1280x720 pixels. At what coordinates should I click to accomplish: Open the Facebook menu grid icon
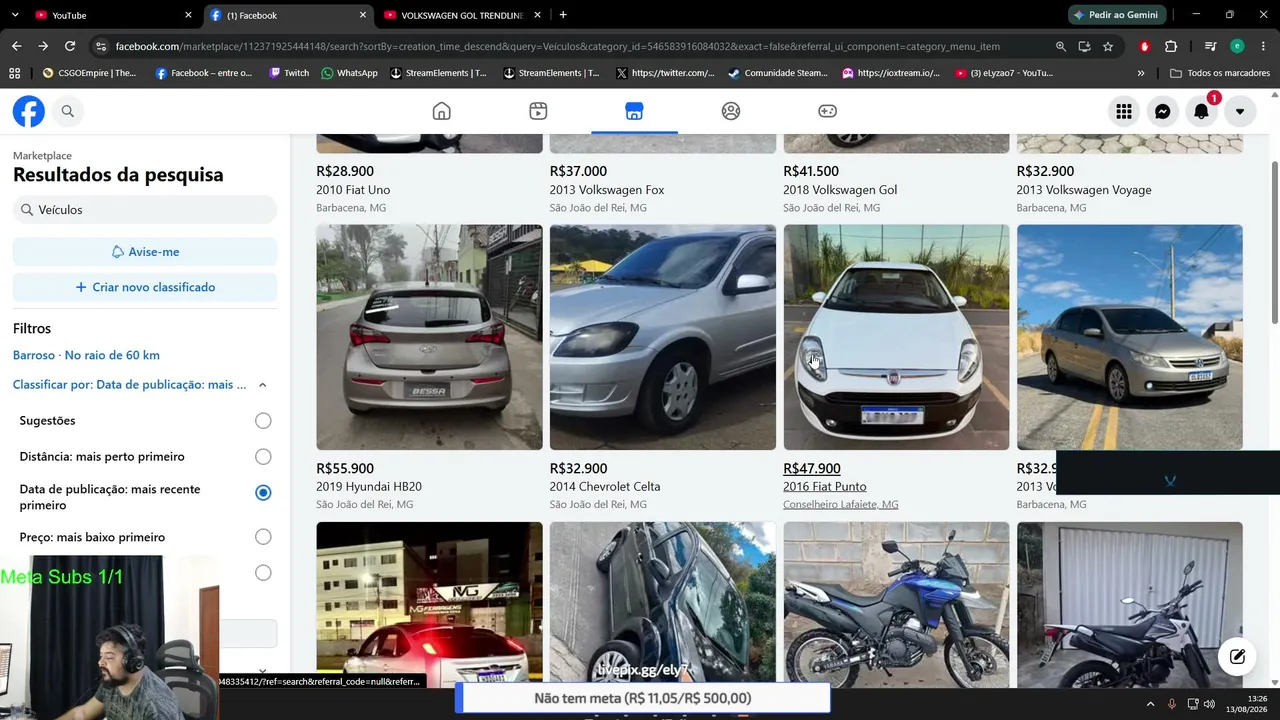pyautogui.click(x=1124, y=111)
